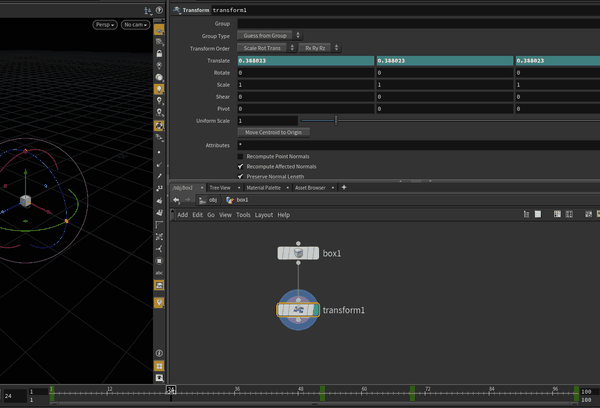Click the transform1 node name field
The width and height of the screenshot is (600, 408).
point(406,10)
